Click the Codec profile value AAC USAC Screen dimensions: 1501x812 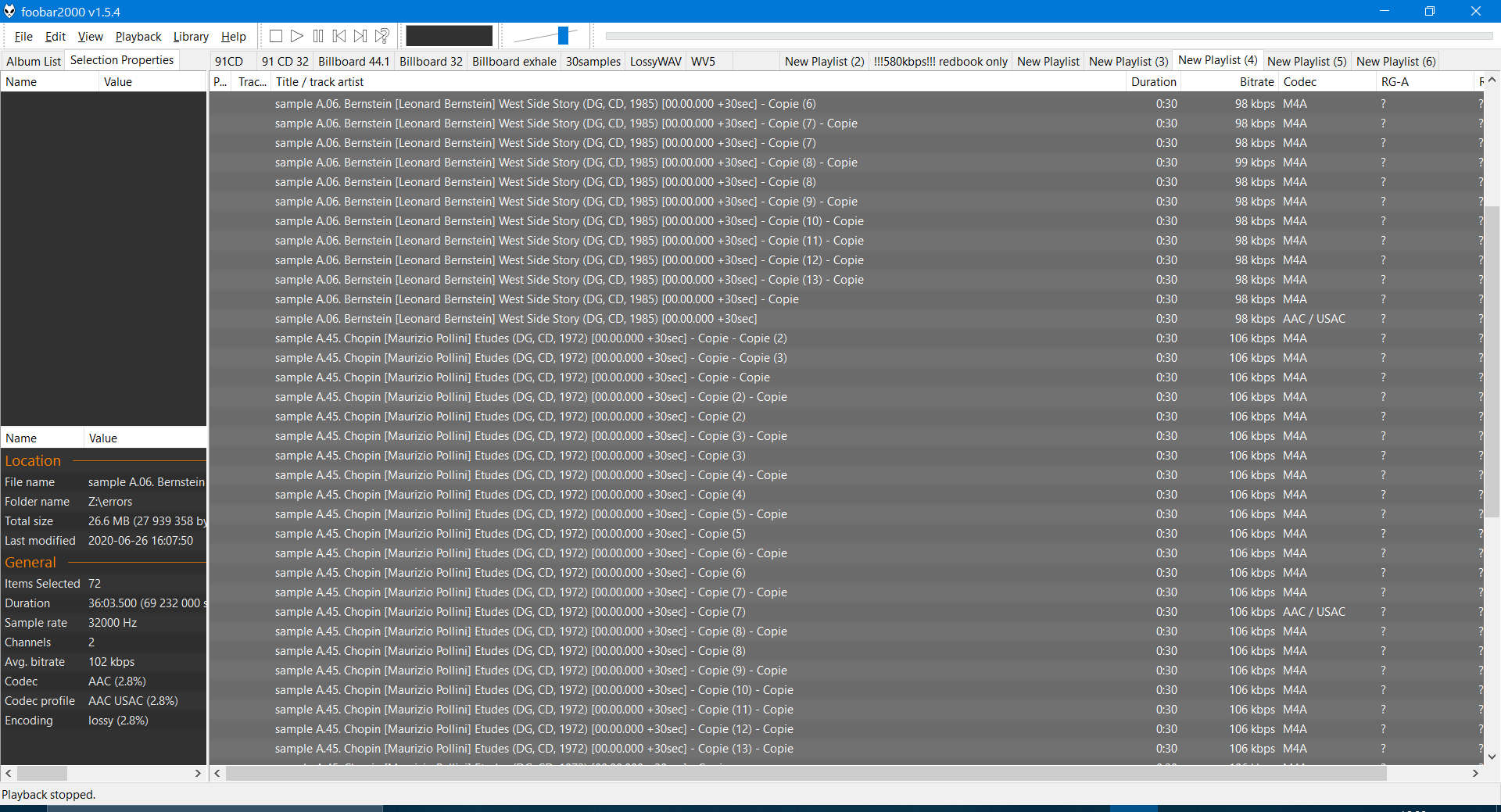tap(133, 701)
